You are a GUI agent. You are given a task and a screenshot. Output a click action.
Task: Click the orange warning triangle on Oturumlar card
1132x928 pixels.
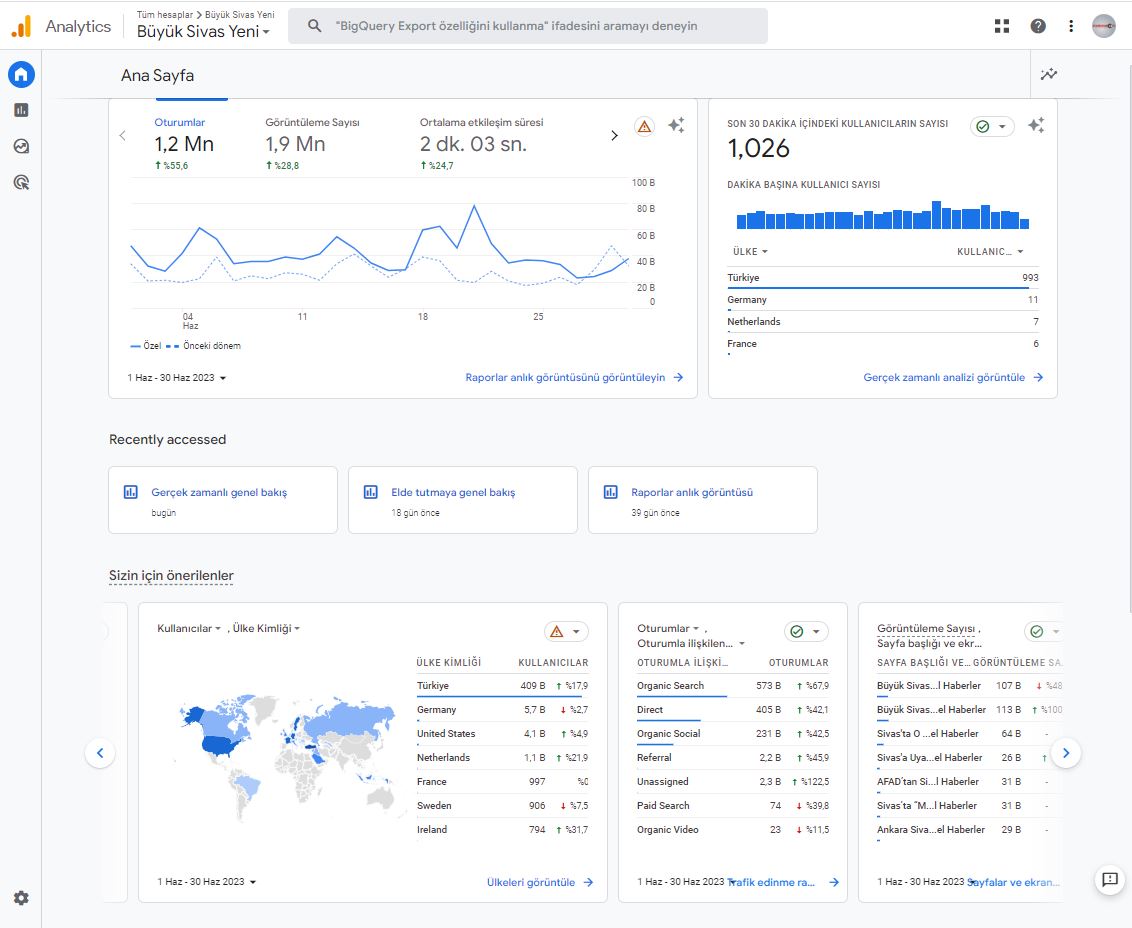coord(644,126)
